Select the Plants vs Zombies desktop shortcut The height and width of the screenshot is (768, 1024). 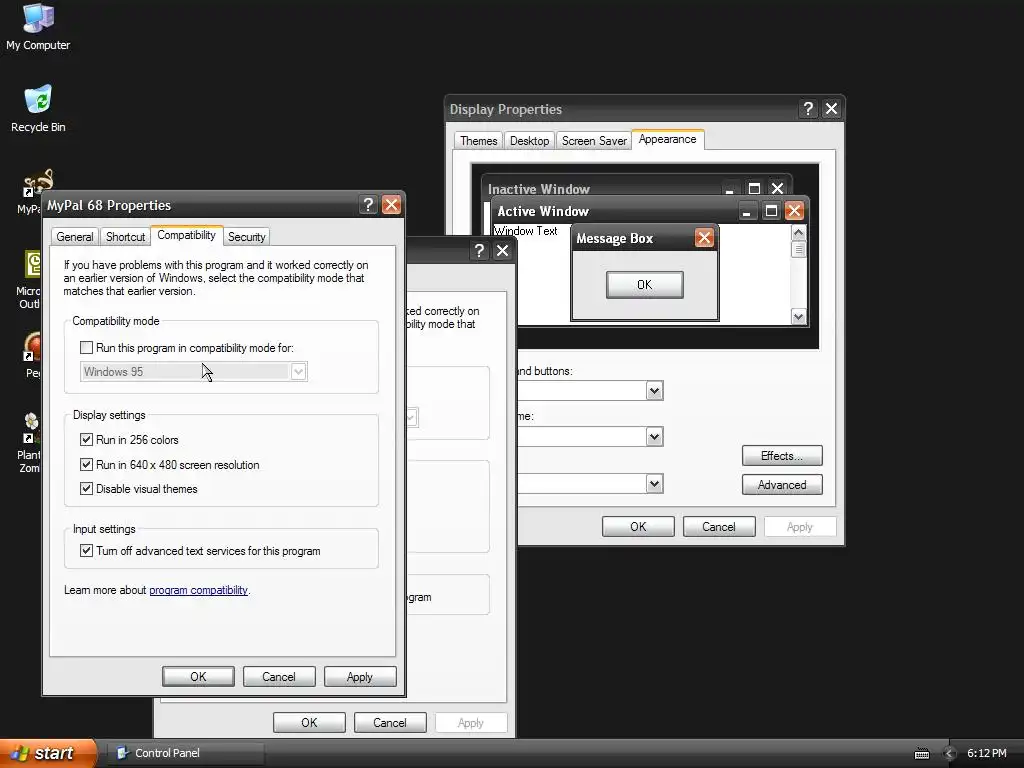(x=29, y=443)
